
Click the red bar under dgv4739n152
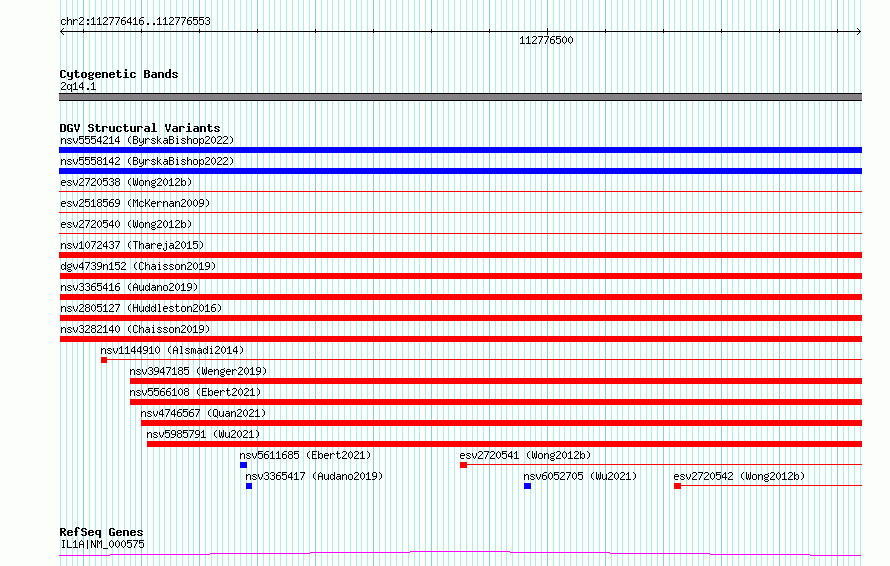click(460, 276)
